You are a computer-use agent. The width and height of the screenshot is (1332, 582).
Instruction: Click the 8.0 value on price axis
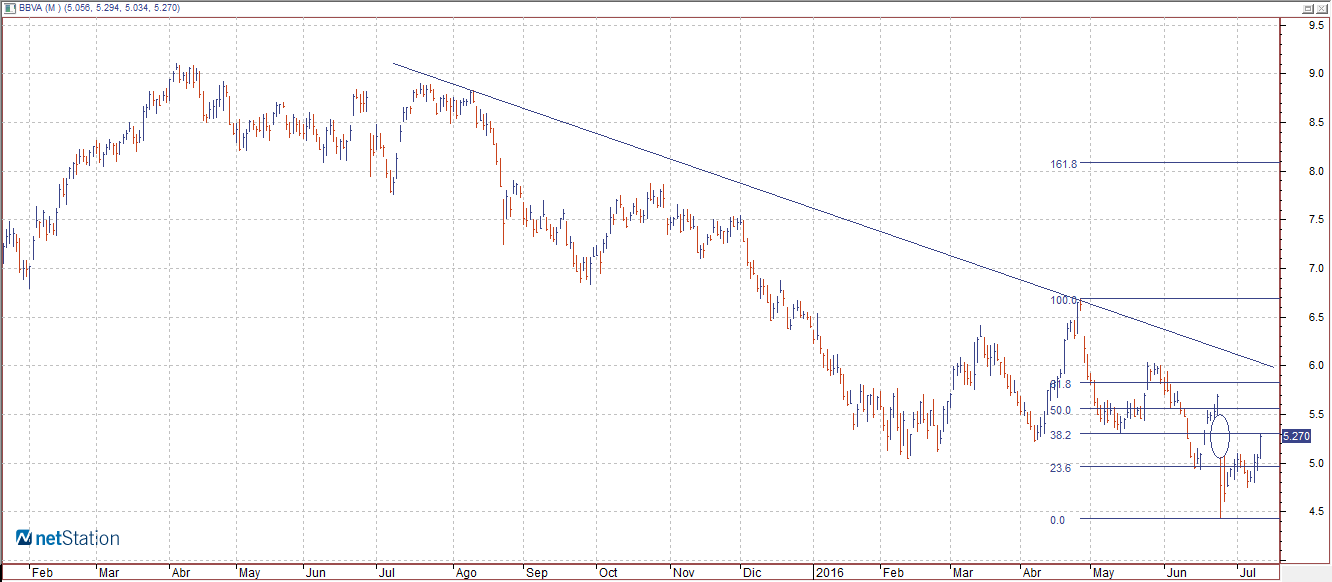[1317, 172]
